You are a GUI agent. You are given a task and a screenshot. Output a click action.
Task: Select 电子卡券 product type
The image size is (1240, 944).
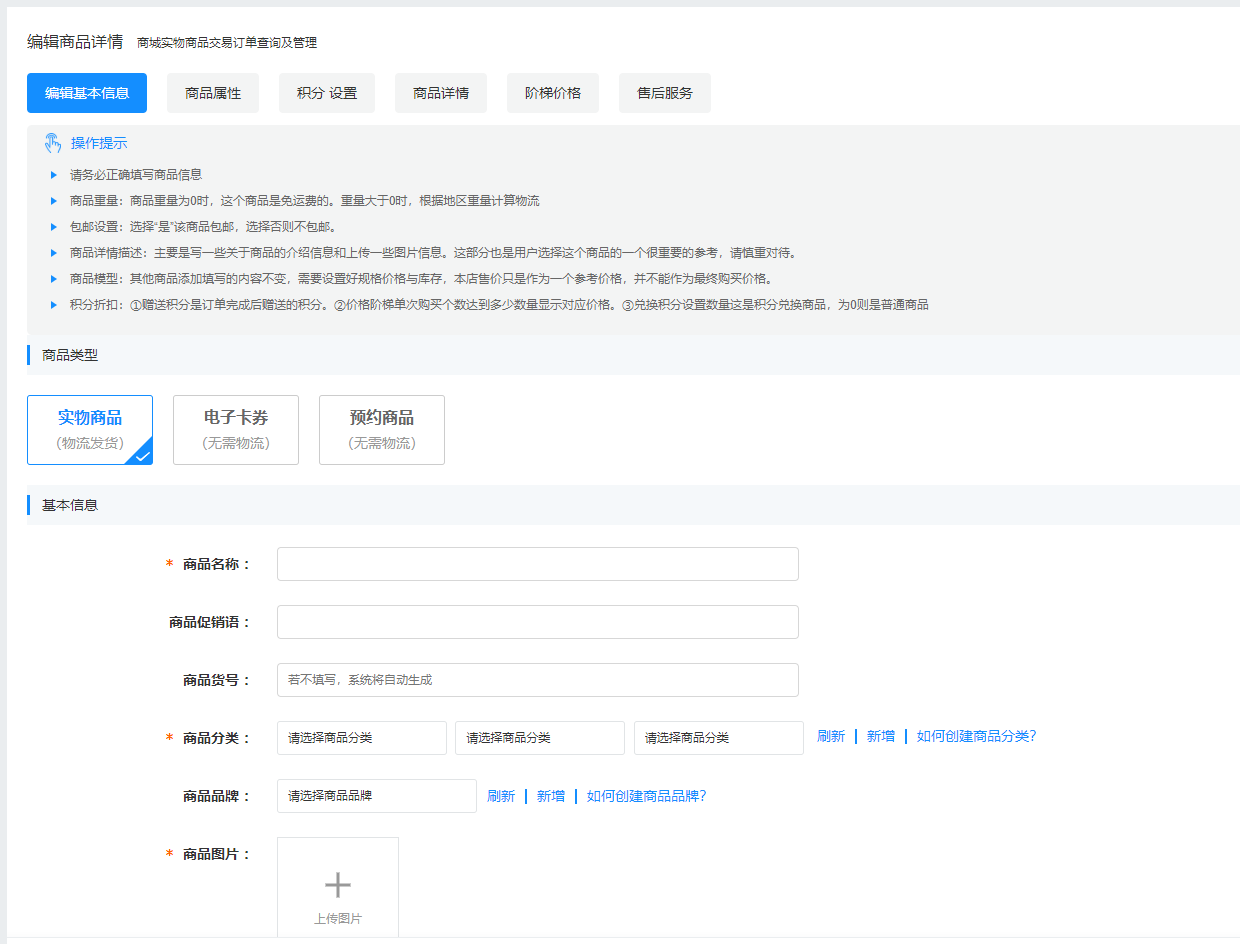point(236,430)
